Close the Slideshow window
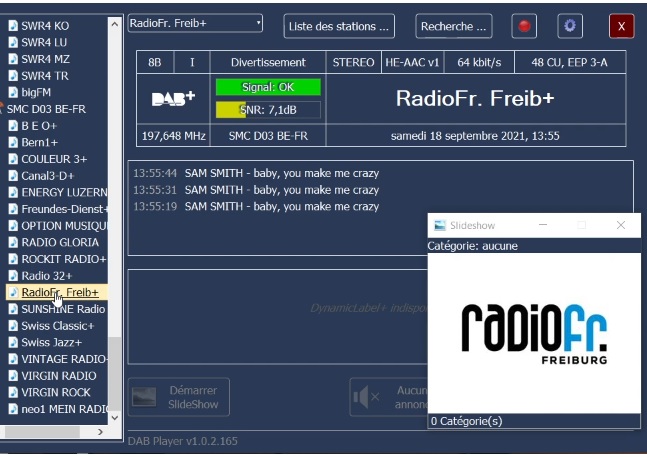 (x=621, y=225)
